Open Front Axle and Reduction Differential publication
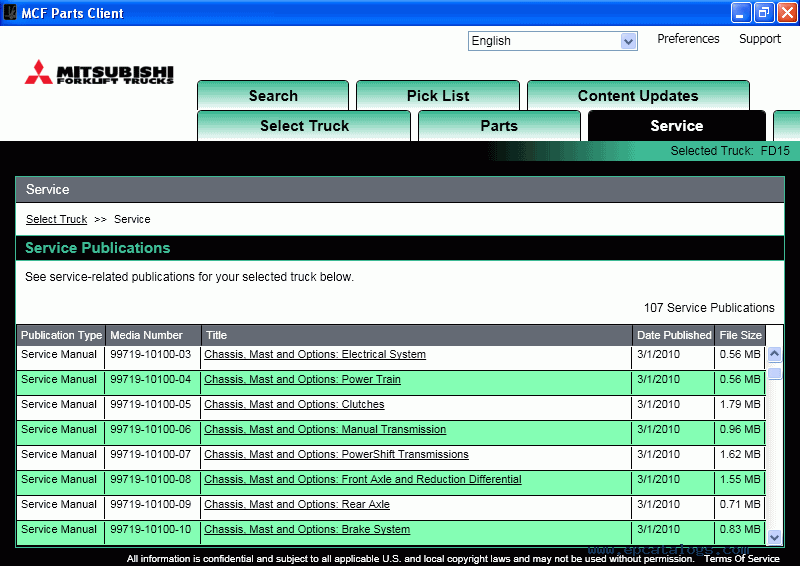The height and width of the screenshot is (566, 800). tap(363, 479)
